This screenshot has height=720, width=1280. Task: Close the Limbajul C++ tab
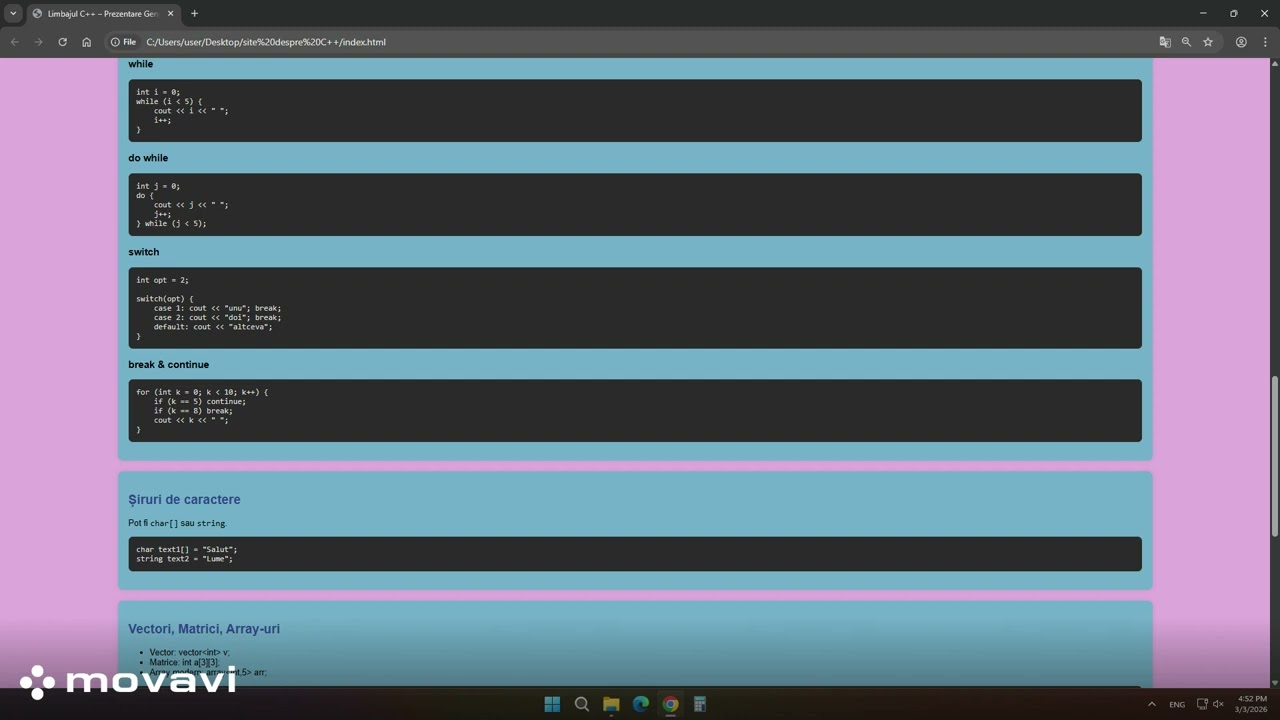[x=170, y=13]
